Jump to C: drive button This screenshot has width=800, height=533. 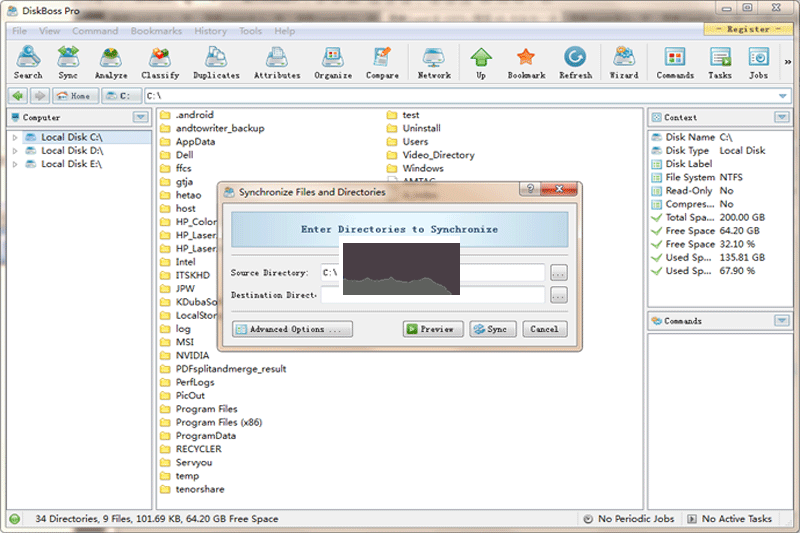(x=121, y=96)
